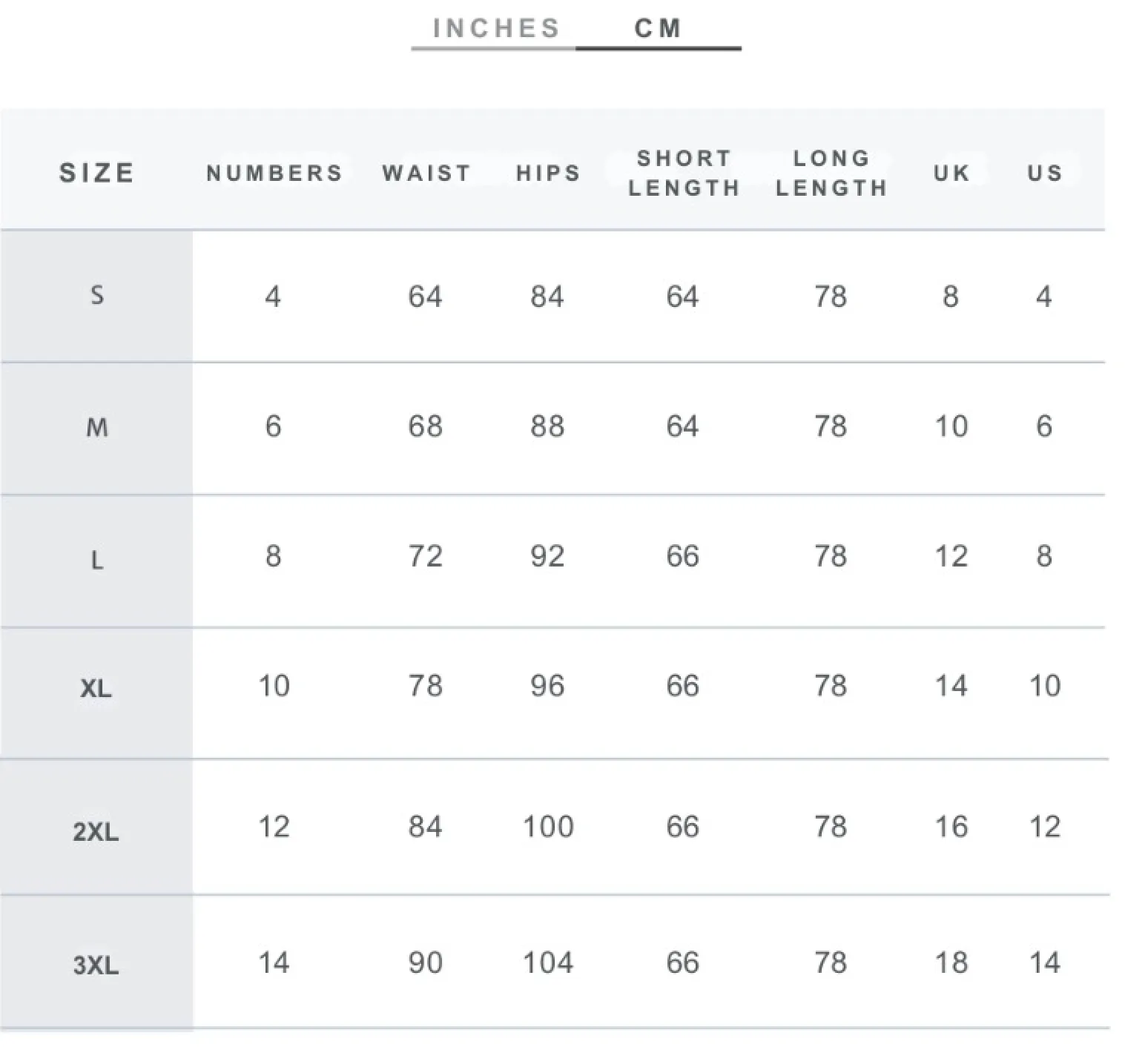Click US value 10 in XL row
The image size is (1148, 1047).
point(1045,686)
